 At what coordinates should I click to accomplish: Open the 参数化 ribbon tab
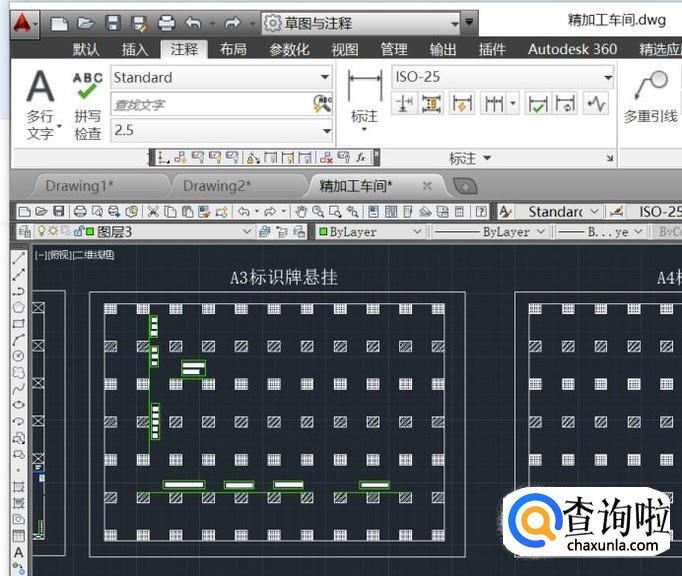(x=289, y=49)
